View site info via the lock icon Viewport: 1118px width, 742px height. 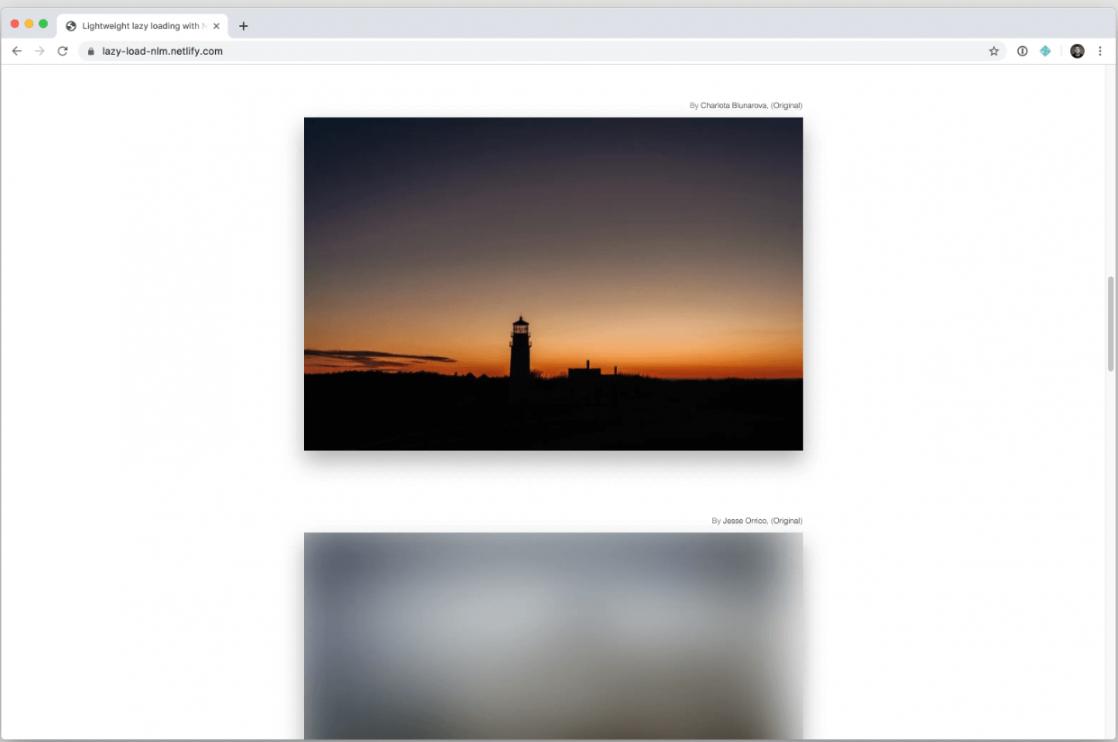pos(91,51)
